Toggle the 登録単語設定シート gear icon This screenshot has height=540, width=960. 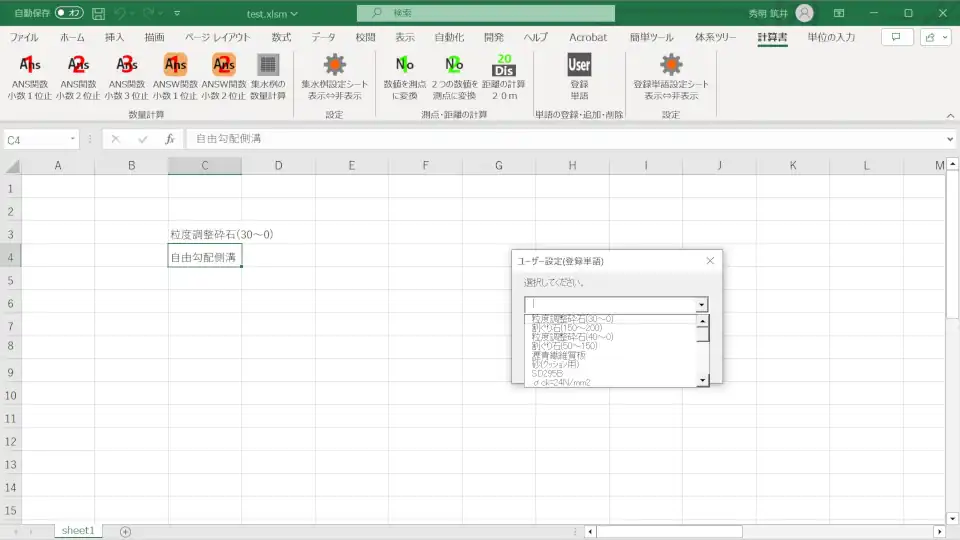coord(671,66)
